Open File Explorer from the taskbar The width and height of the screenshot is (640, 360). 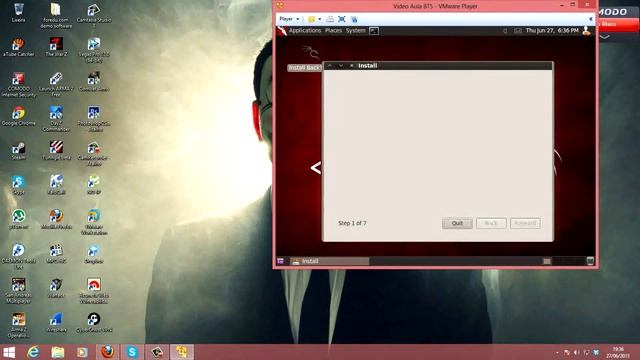pos(58,352)
